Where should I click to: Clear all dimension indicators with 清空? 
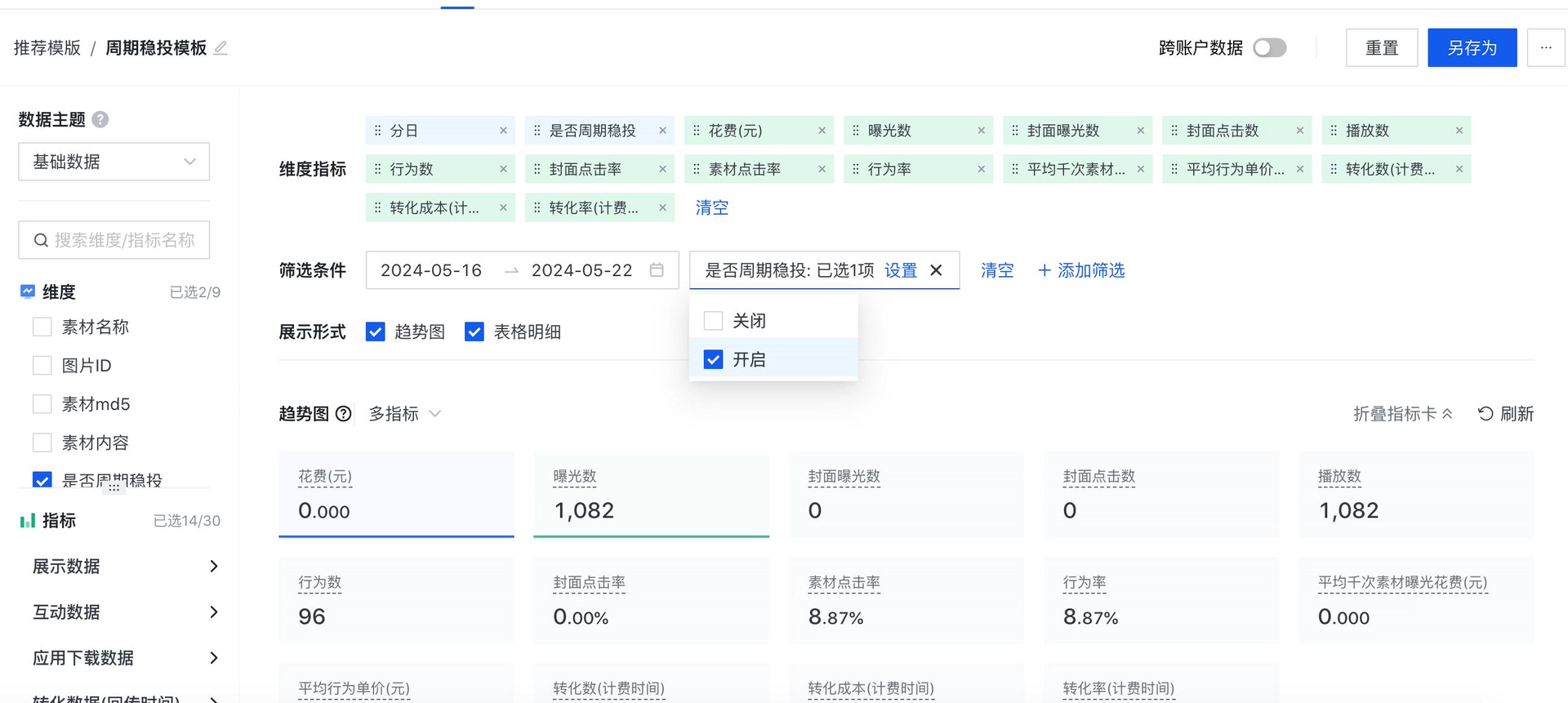point(712,208)
